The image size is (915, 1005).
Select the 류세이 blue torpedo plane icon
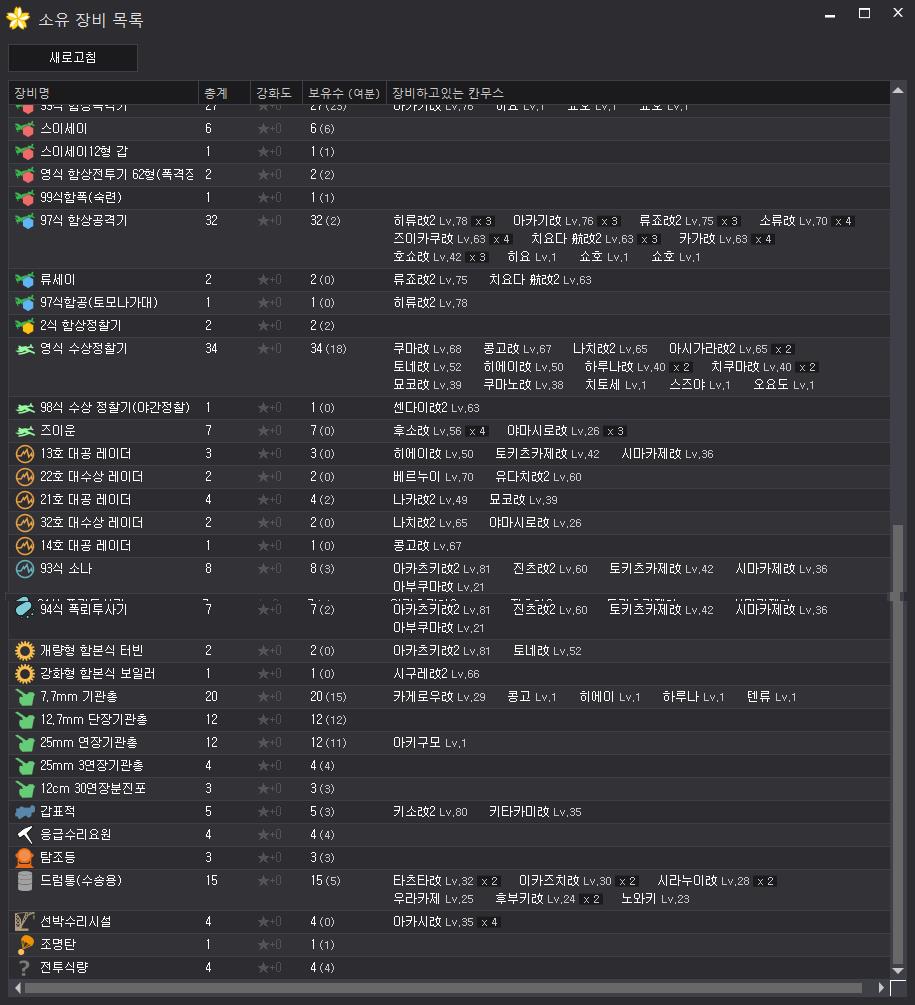click(x=25, y=280)
